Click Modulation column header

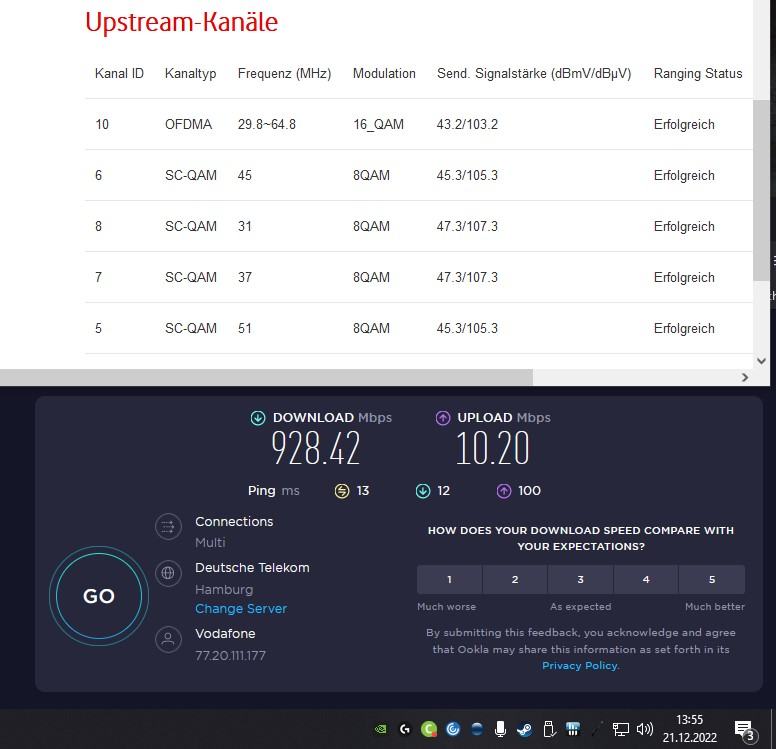click(x=384, y=73)
